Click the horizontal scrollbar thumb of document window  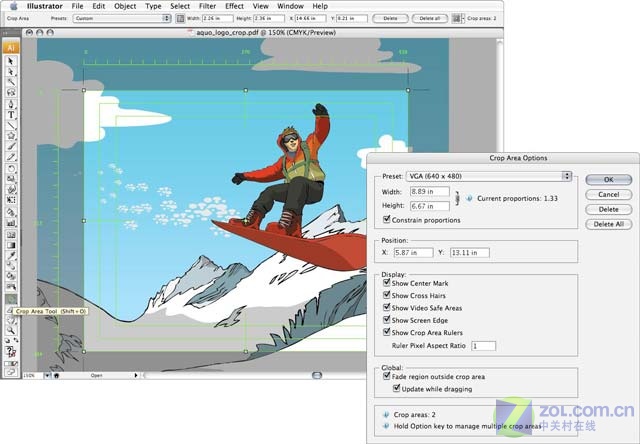point(317,375)
